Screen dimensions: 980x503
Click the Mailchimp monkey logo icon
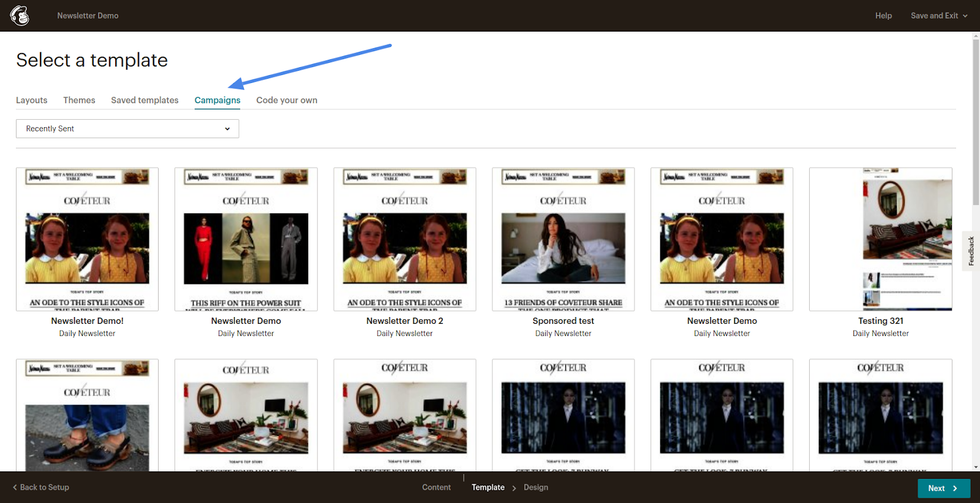click(x=19, y=15)
